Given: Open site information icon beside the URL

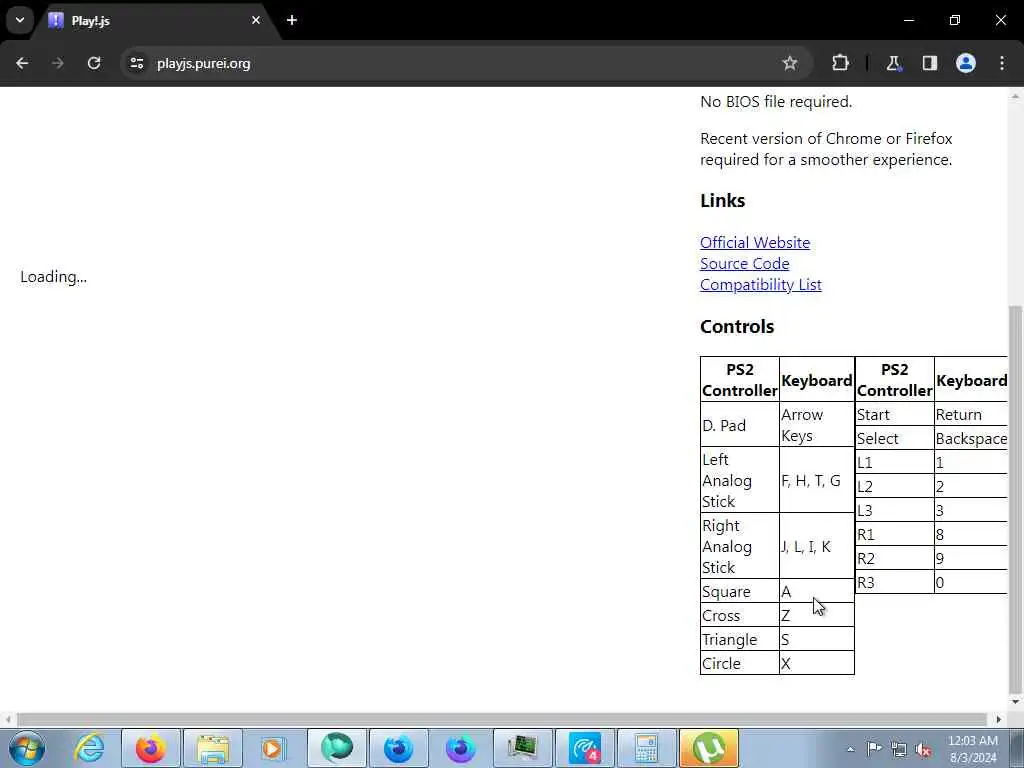Looking at the screenshot, I should pyautogui.click(x=136, y=63).
